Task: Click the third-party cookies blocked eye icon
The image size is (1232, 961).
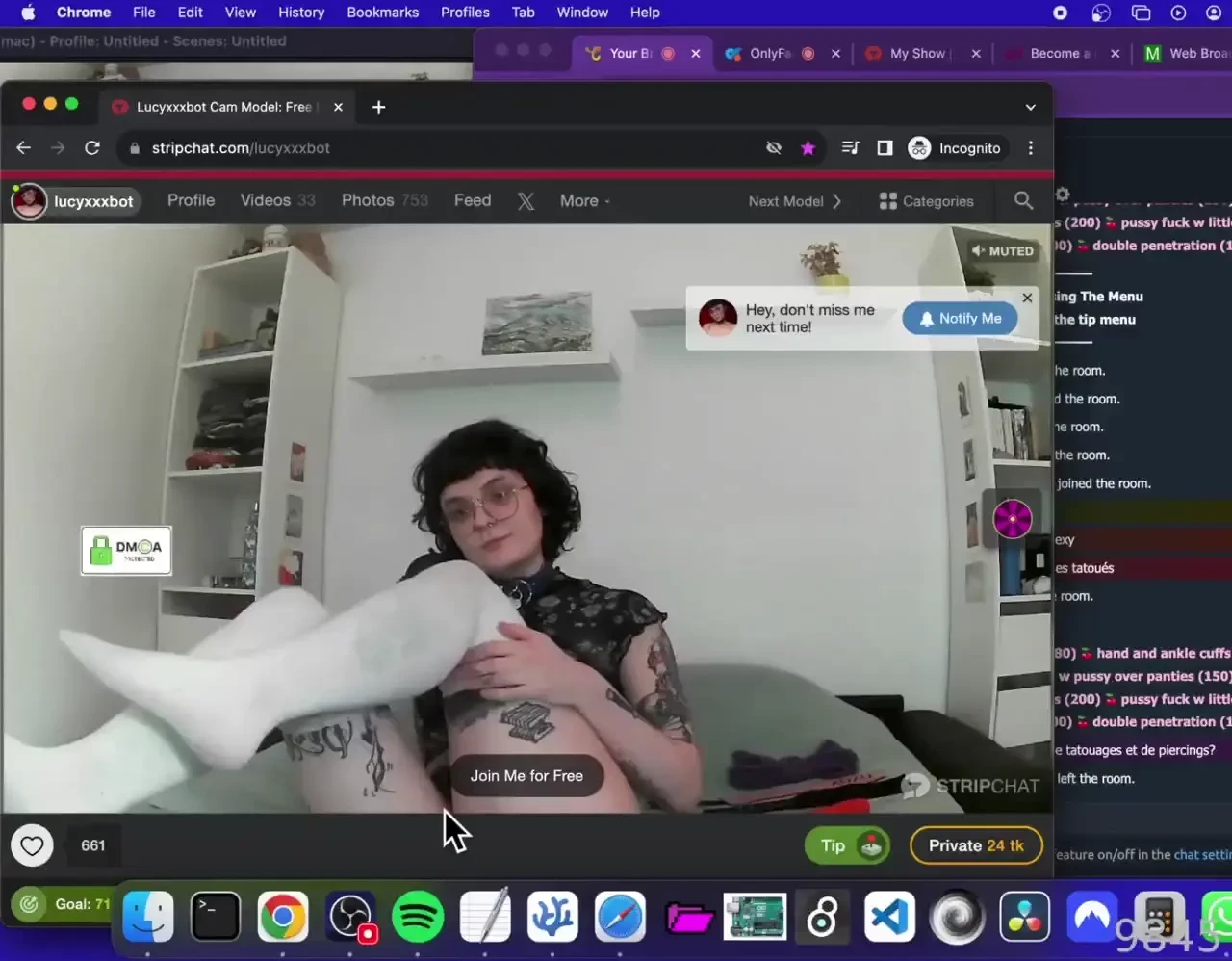Action: coord(773,147)
